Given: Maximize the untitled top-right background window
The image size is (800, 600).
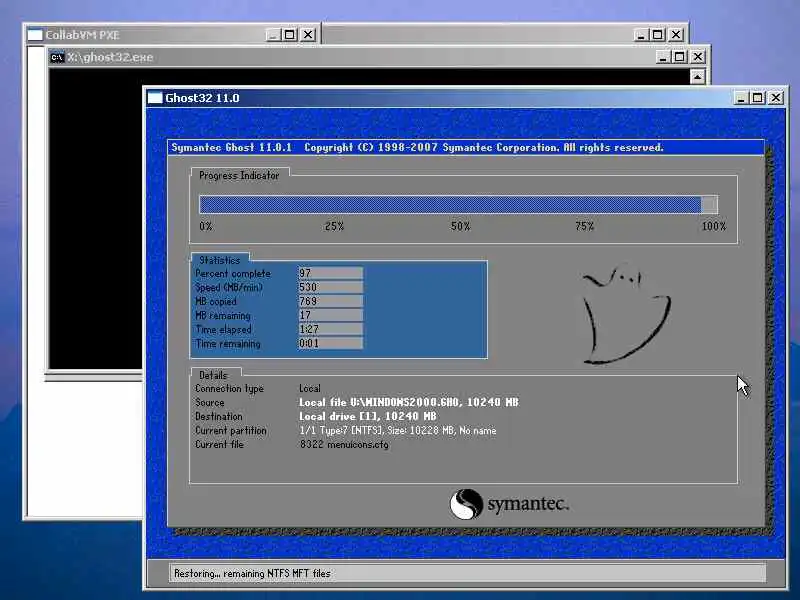Looking at the screenshot, I should click(658, 35).
